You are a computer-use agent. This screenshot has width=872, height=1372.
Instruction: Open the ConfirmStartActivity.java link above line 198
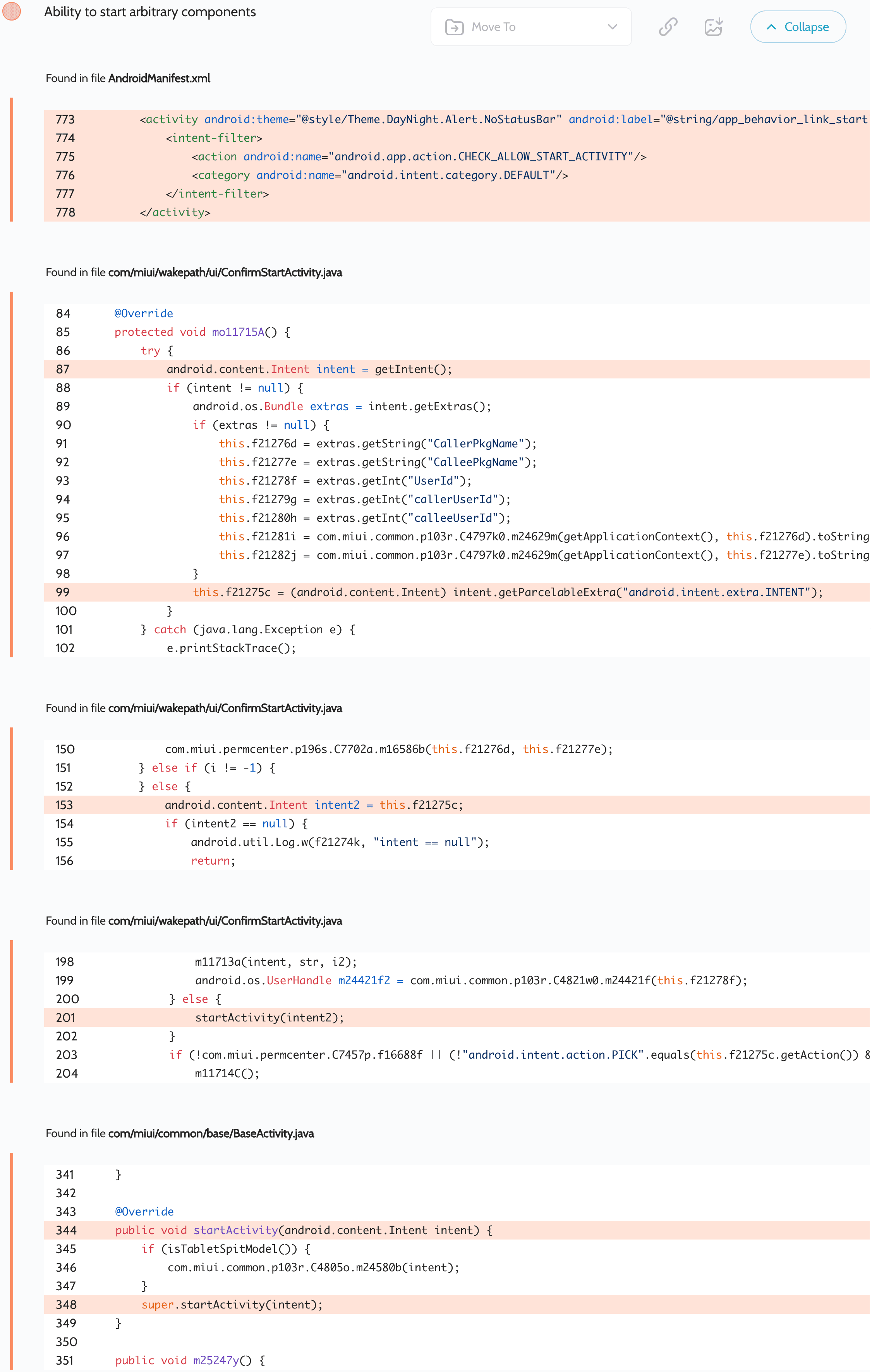point(225,921)
